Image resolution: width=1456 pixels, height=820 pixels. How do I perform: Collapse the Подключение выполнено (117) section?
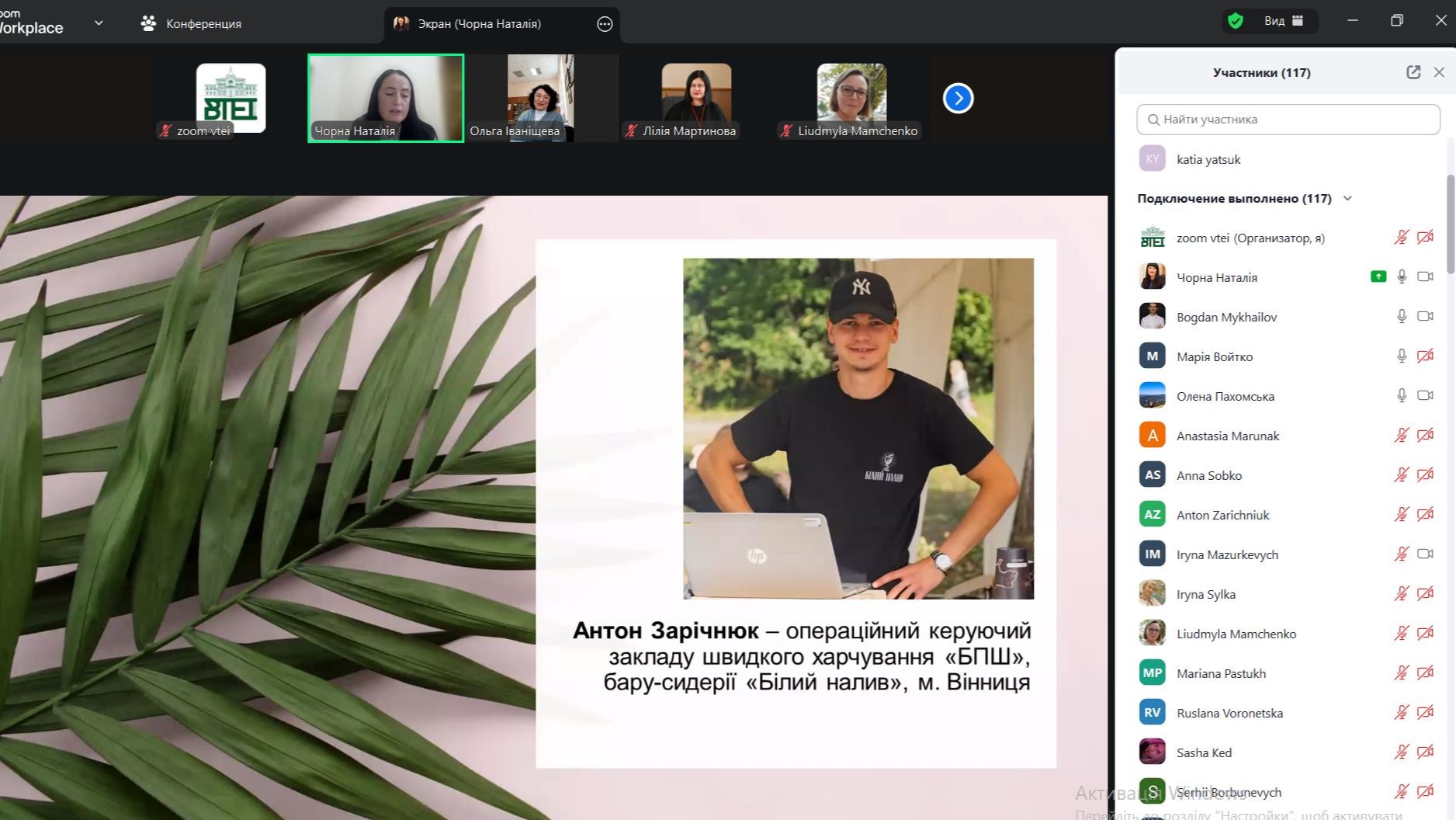tap(1348, 198)
